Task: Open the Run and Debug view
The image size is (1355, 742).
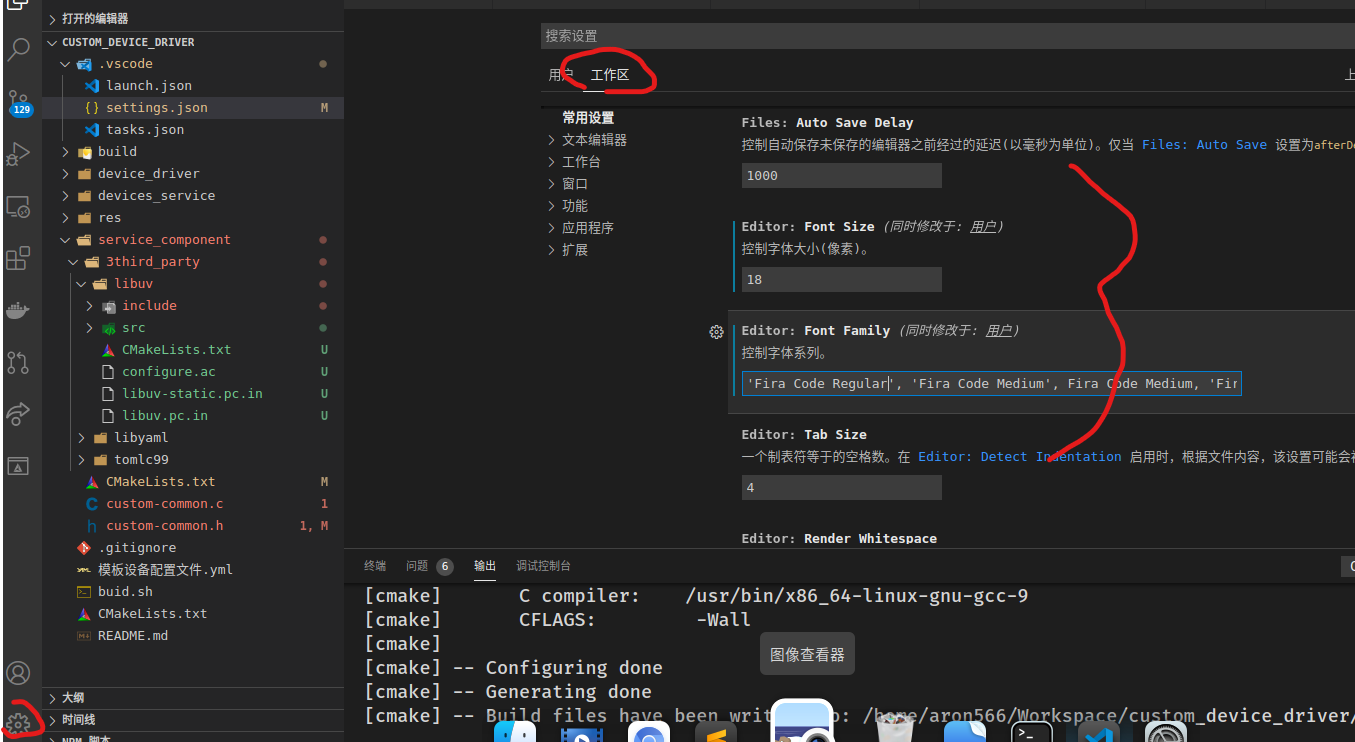Action: pyautogui.click(x=20, y=154)
